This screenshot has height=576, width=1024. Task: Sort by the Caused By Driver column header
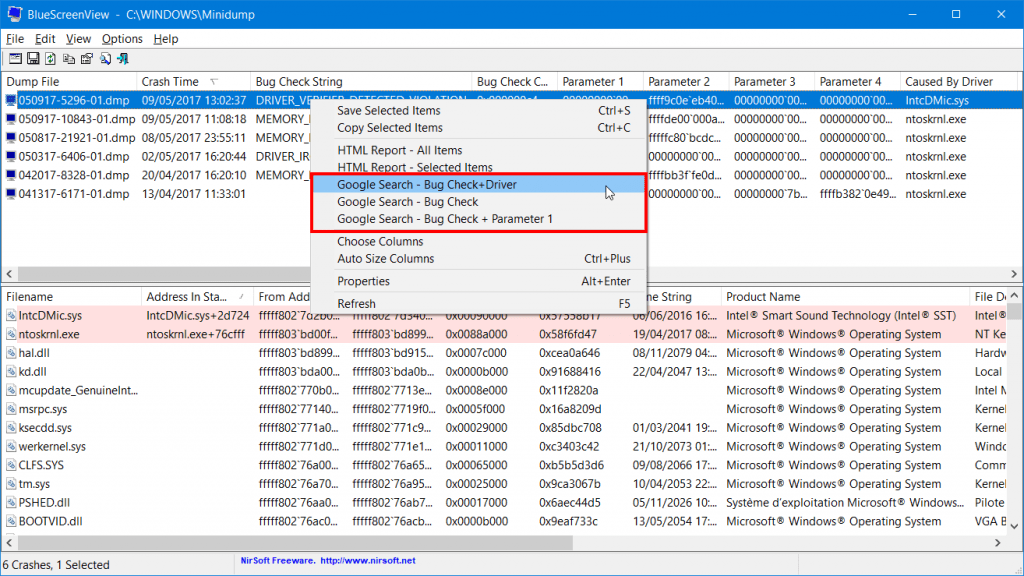click(x=958, y=82)
